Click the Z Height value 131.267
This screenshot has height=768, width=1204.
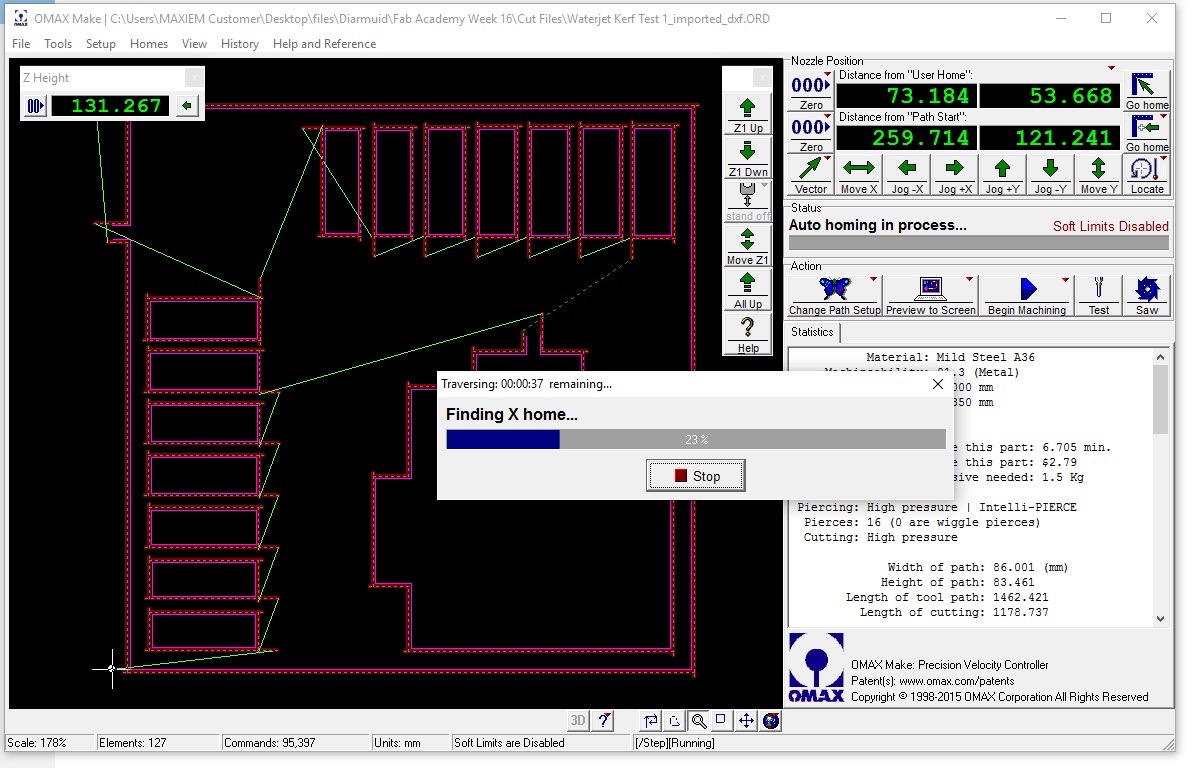[112, 106]
